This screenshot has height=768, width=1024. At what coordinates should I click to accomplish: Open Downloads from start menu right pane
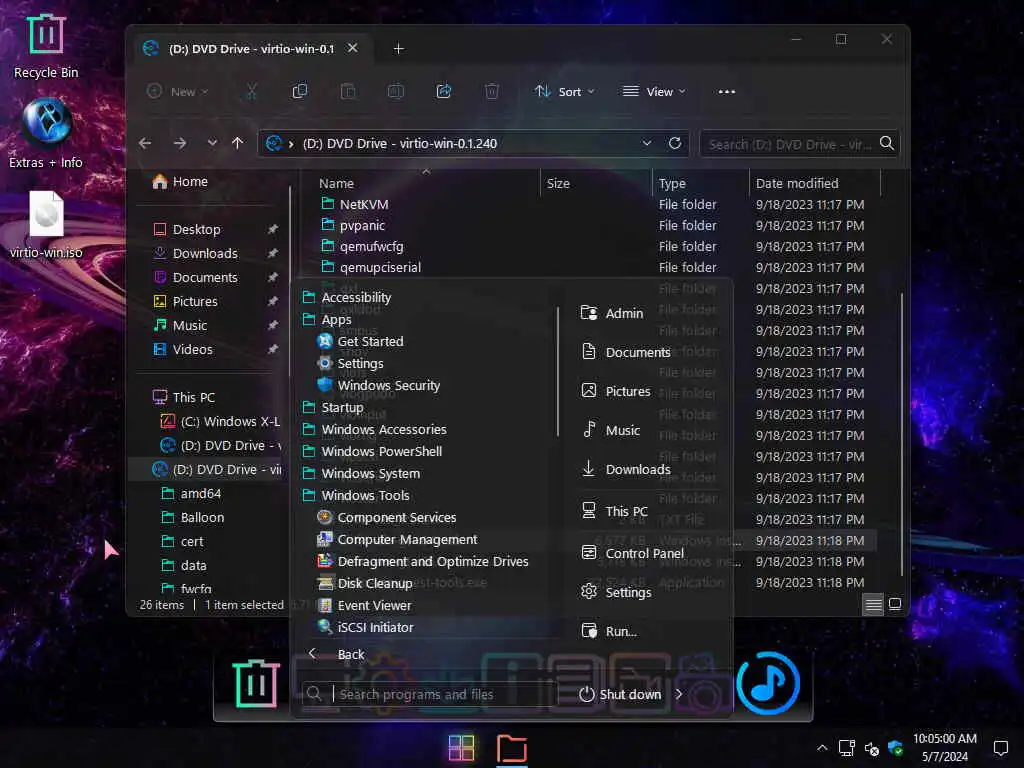click(x=626, y=470)
